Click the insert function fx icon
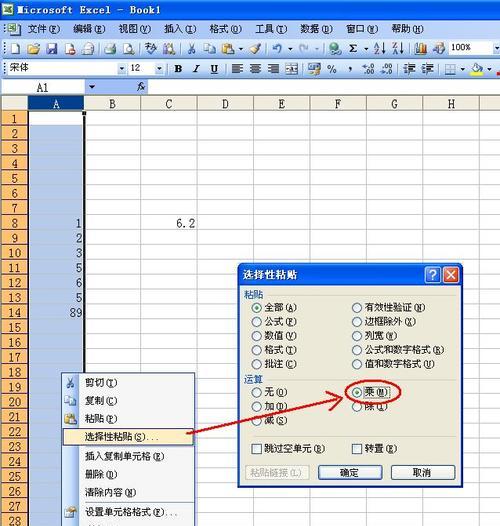 (141, 87)
